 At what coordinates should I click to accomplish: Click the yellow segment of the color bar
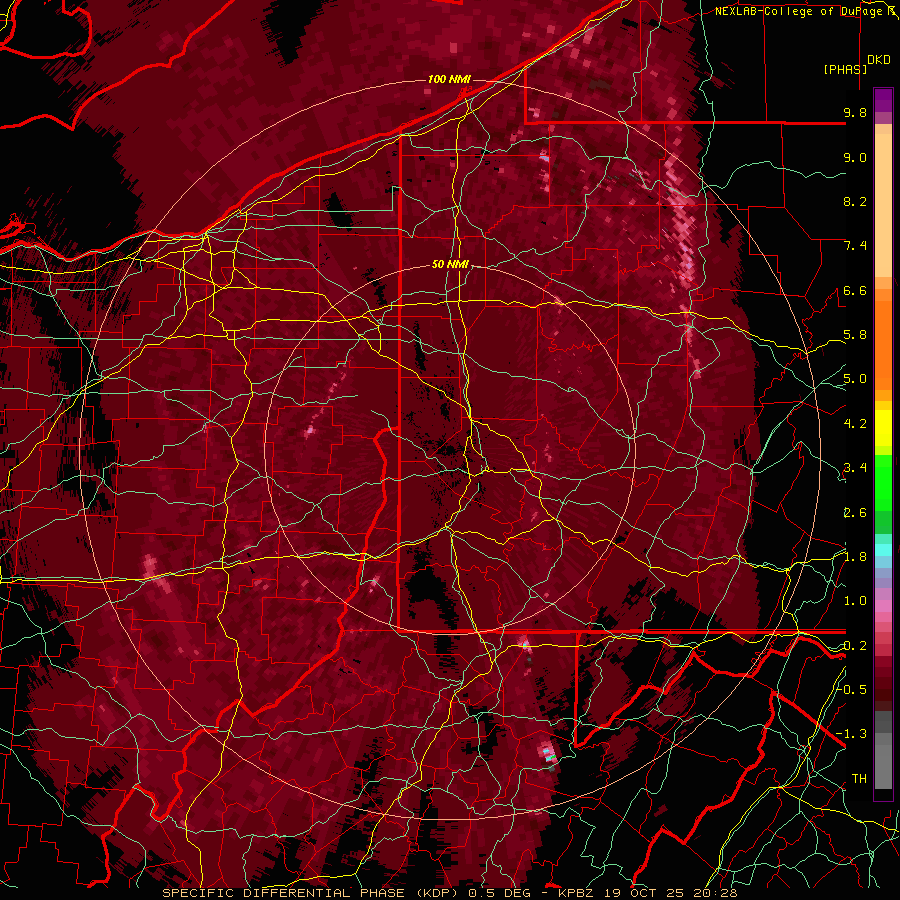click(883, 428)
